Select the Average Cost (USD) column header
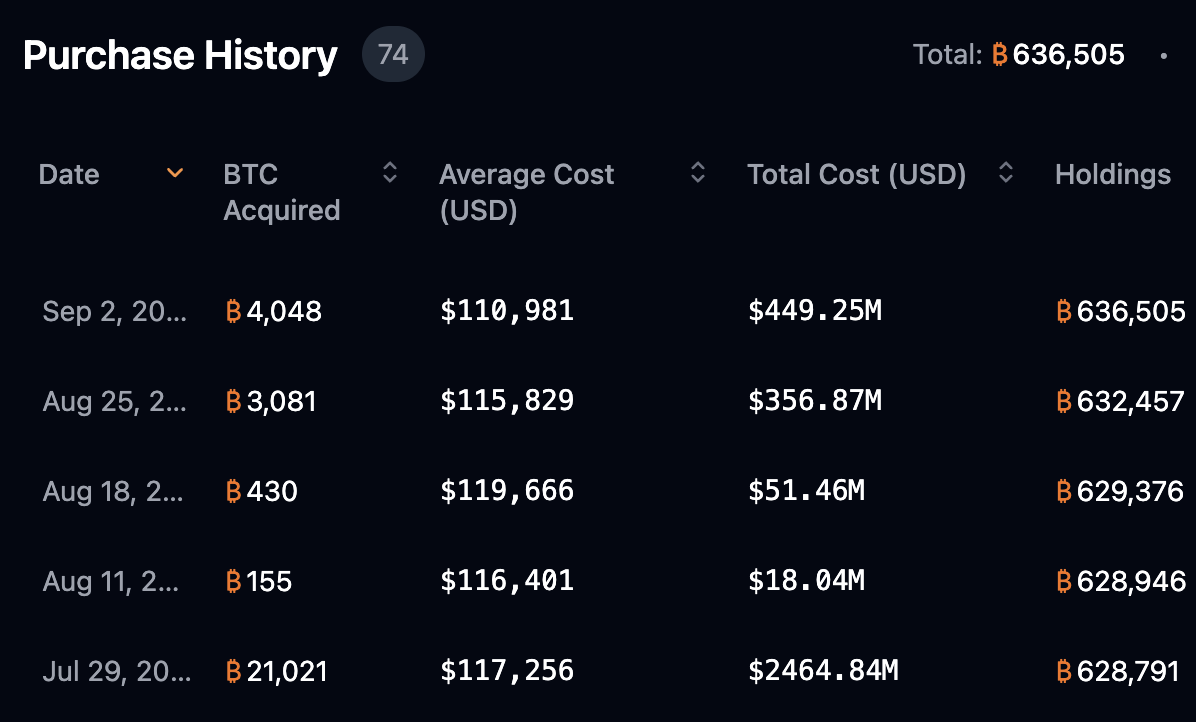The image size is (1196, 722). tap(527, 192)
